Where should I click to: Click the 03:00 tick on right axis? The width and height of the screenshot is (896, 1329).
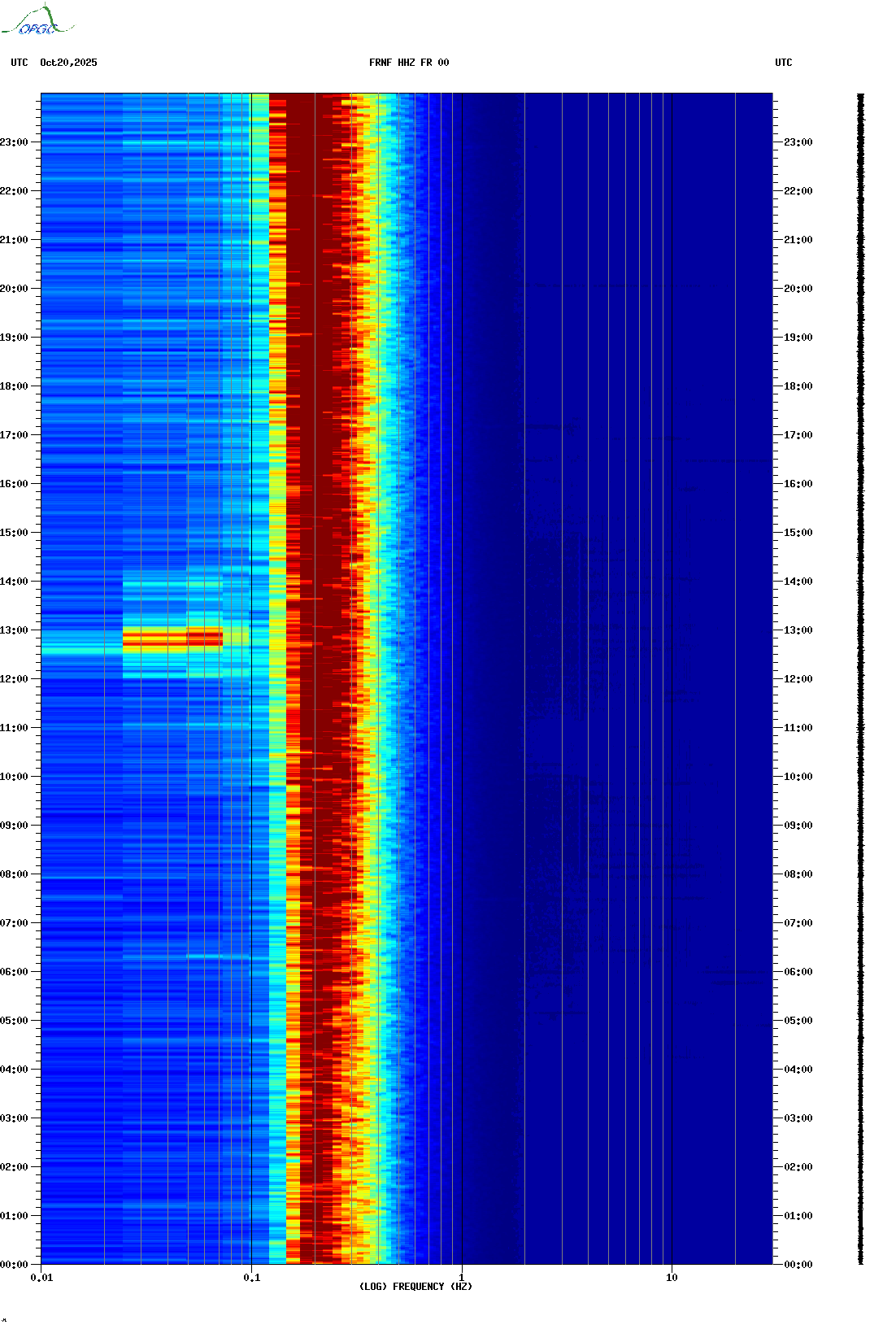coord(798,1118)
